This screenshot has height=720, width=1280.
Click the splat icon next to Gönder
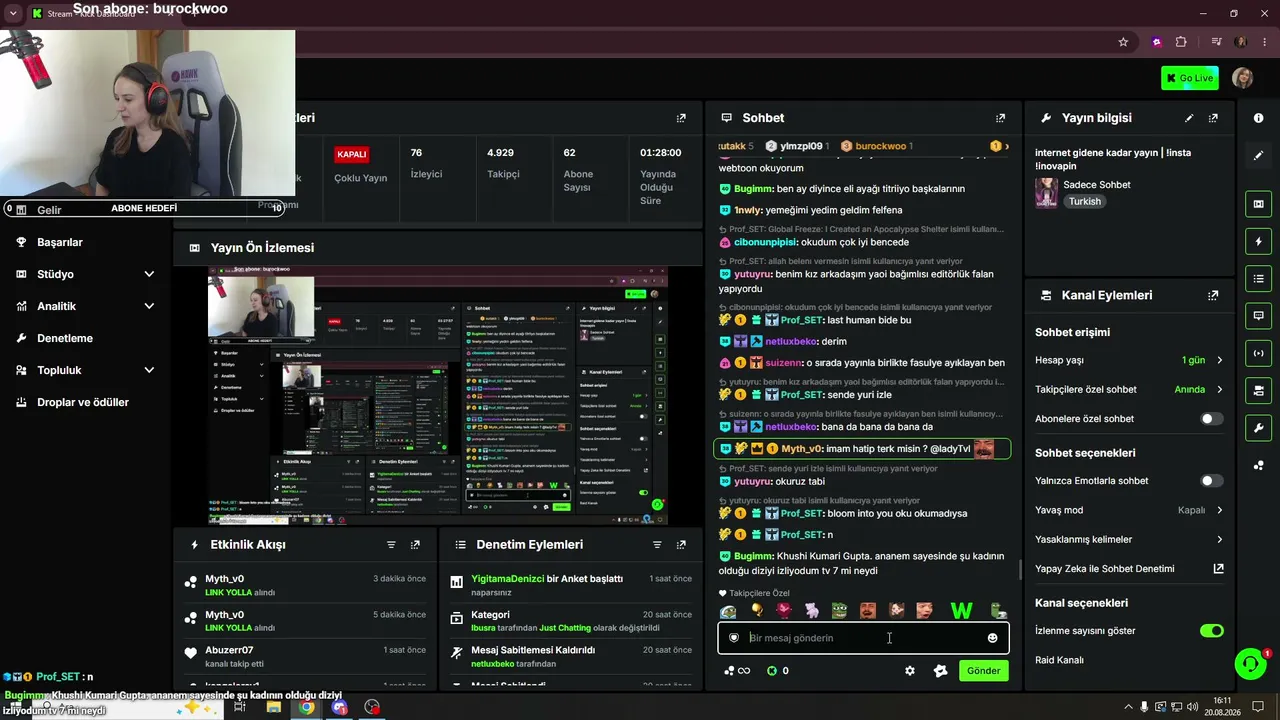click(940, 671)
